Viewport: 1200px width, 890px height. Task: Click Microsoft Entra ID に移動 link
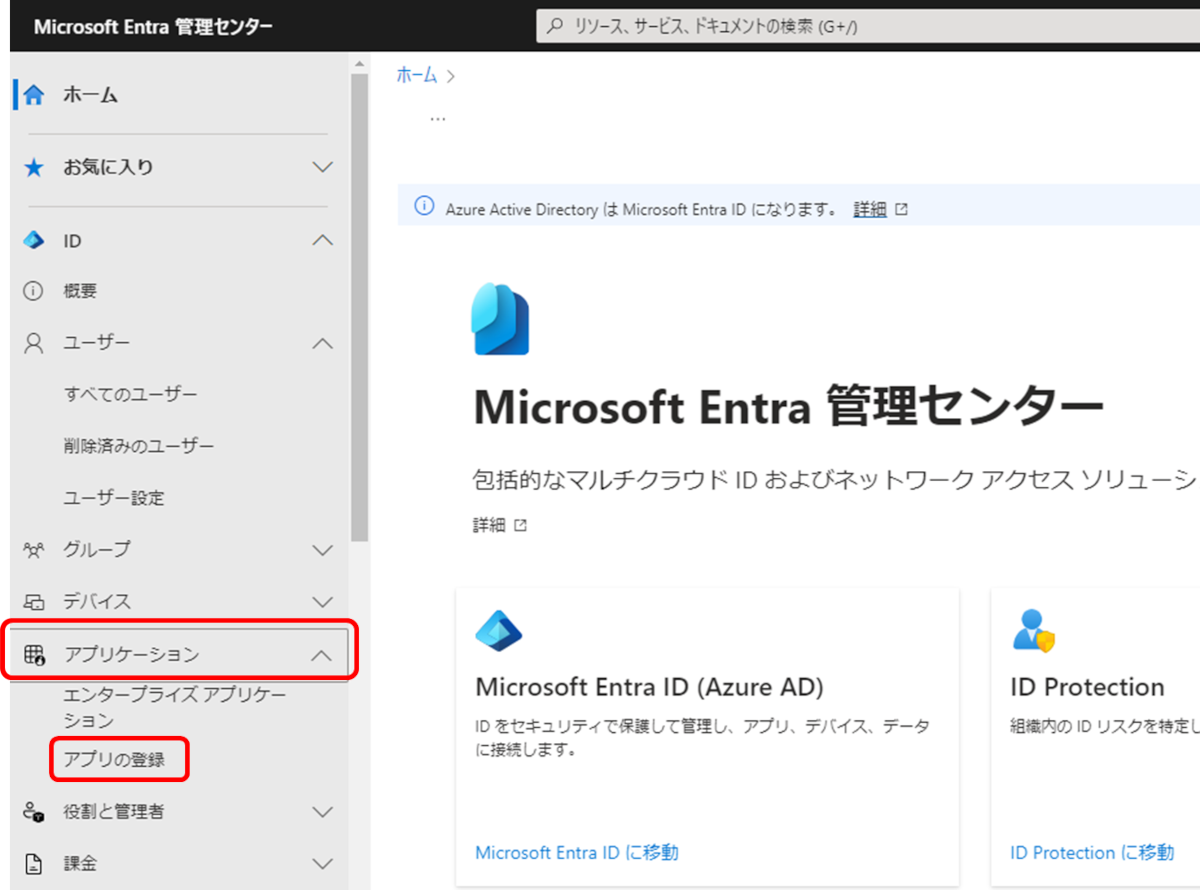point(577,852)
